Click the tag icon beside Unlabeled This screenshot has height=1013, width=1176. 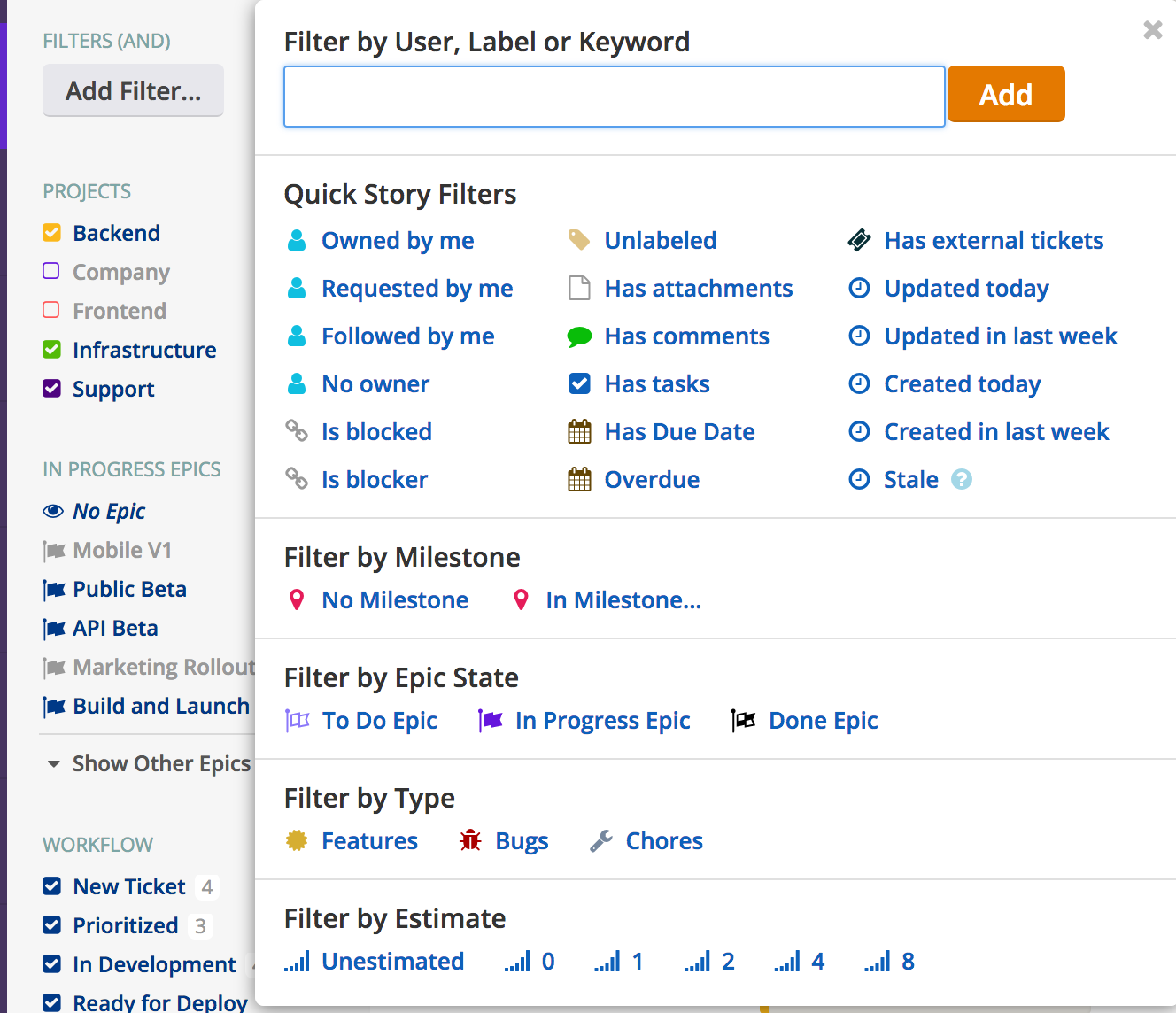(x=579, y=240)
